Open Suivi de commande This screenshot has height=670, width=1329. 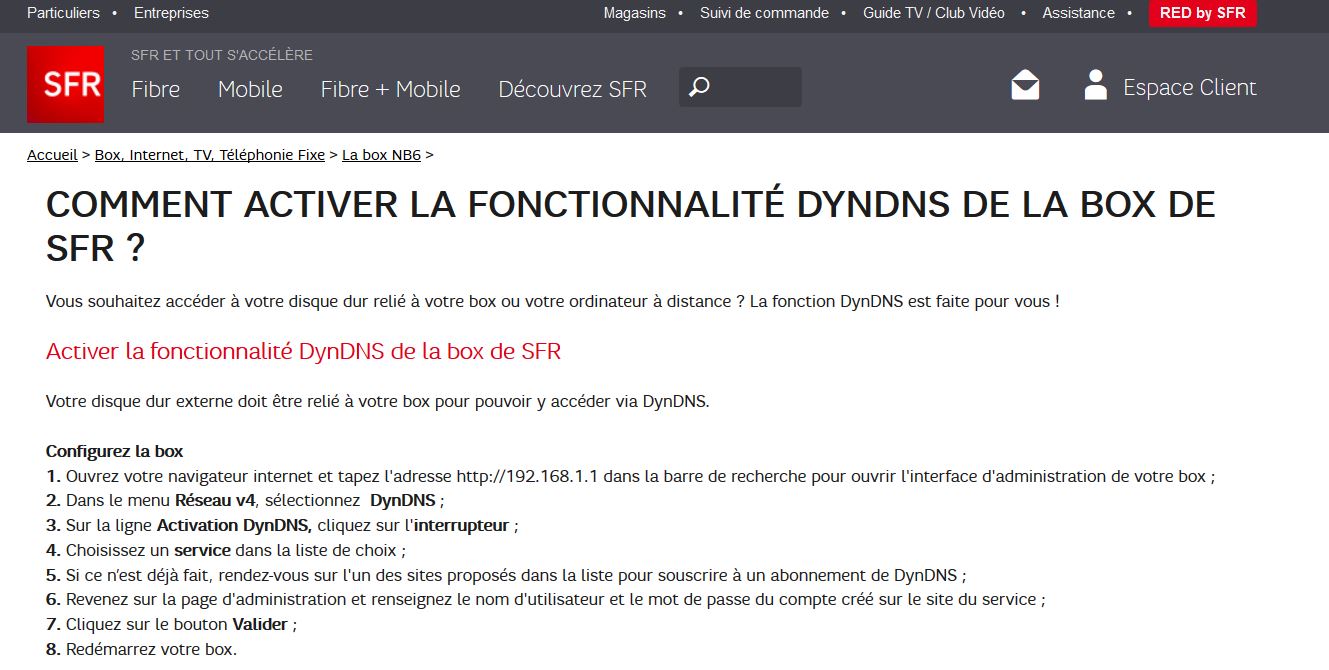tap(764, 13)
